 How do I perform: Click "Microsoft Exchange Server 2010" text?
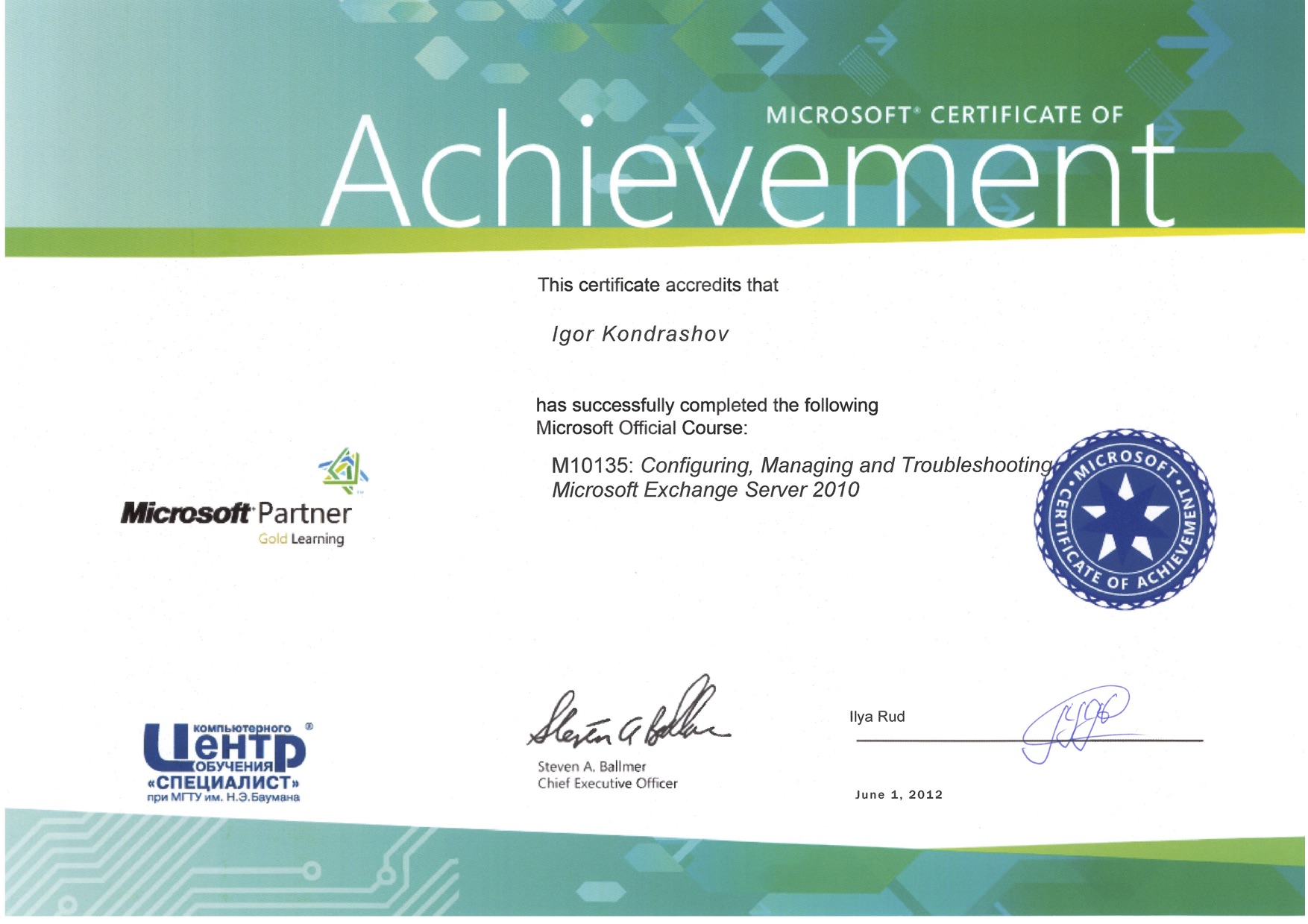705,490
